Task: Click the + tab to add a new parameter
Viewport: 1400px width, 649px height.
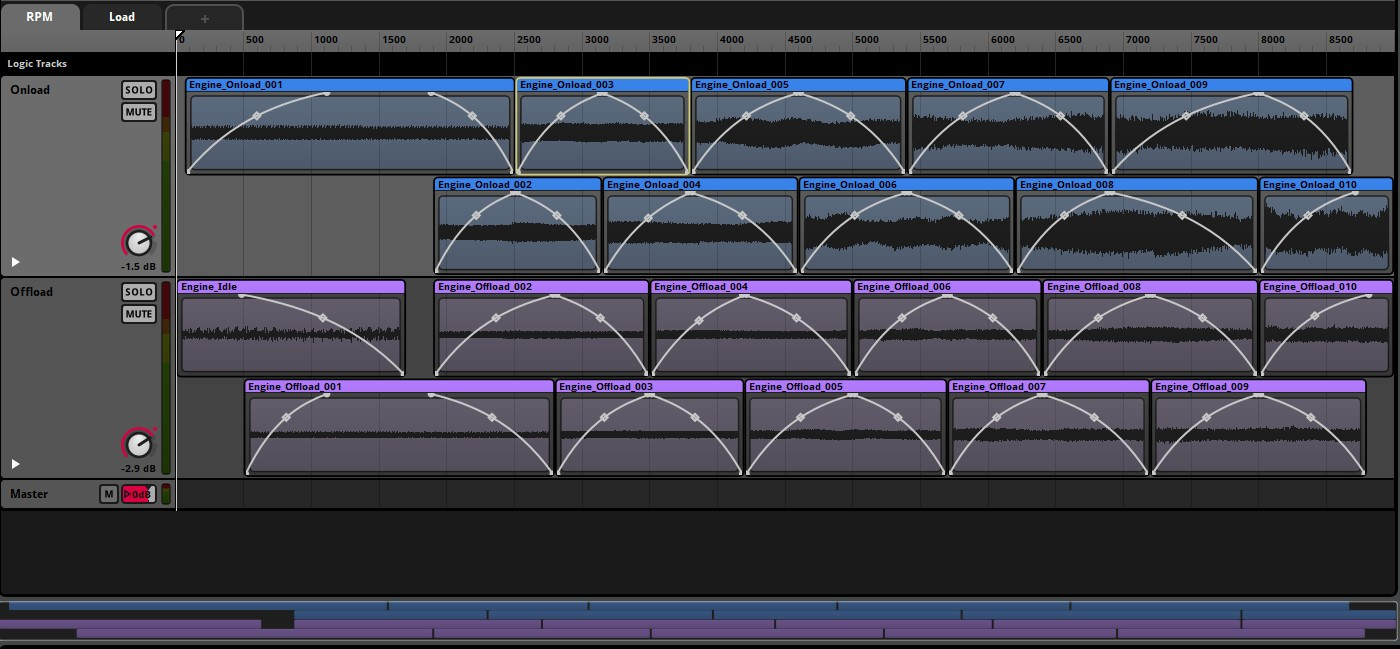Action: 204,17
